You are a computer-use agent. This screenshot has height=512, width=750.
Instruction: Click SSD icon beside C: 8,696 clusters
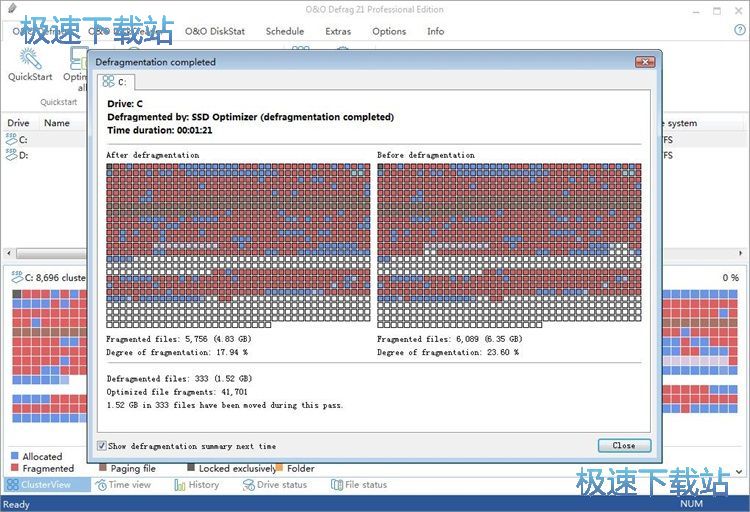coord(17,276)
